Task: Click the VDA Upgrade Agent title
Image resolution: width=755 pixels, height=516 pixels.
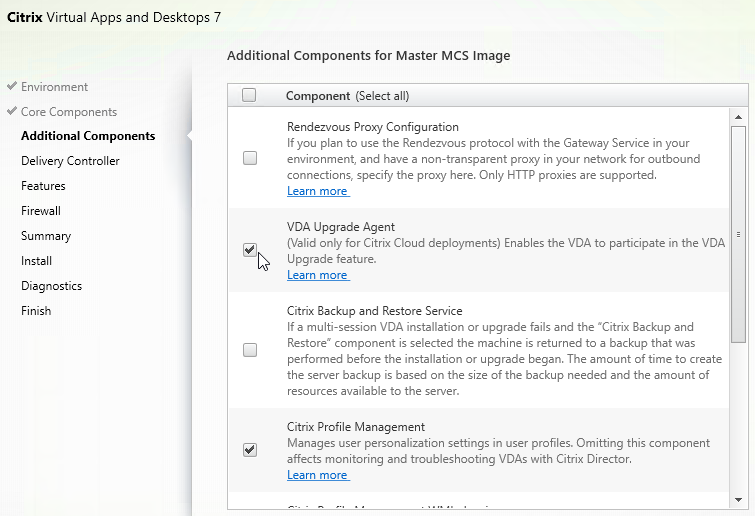Action: 341,227
